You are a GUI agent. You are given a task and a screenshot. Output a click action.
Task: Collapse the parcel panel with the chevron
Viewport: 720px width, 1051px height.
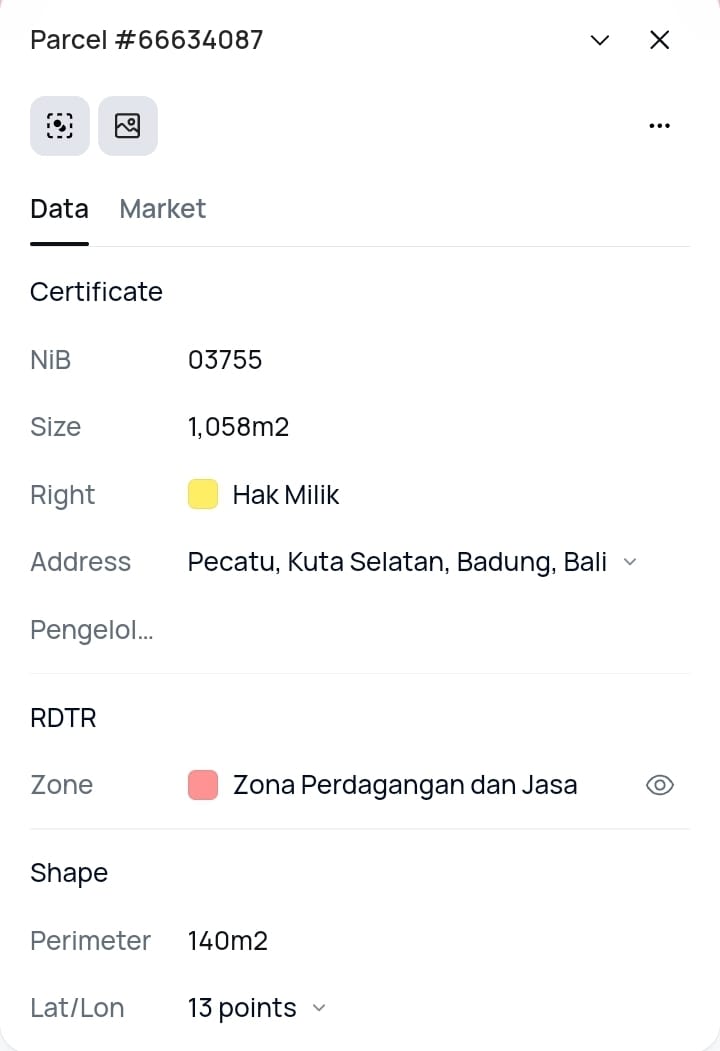tap(600, 40)
